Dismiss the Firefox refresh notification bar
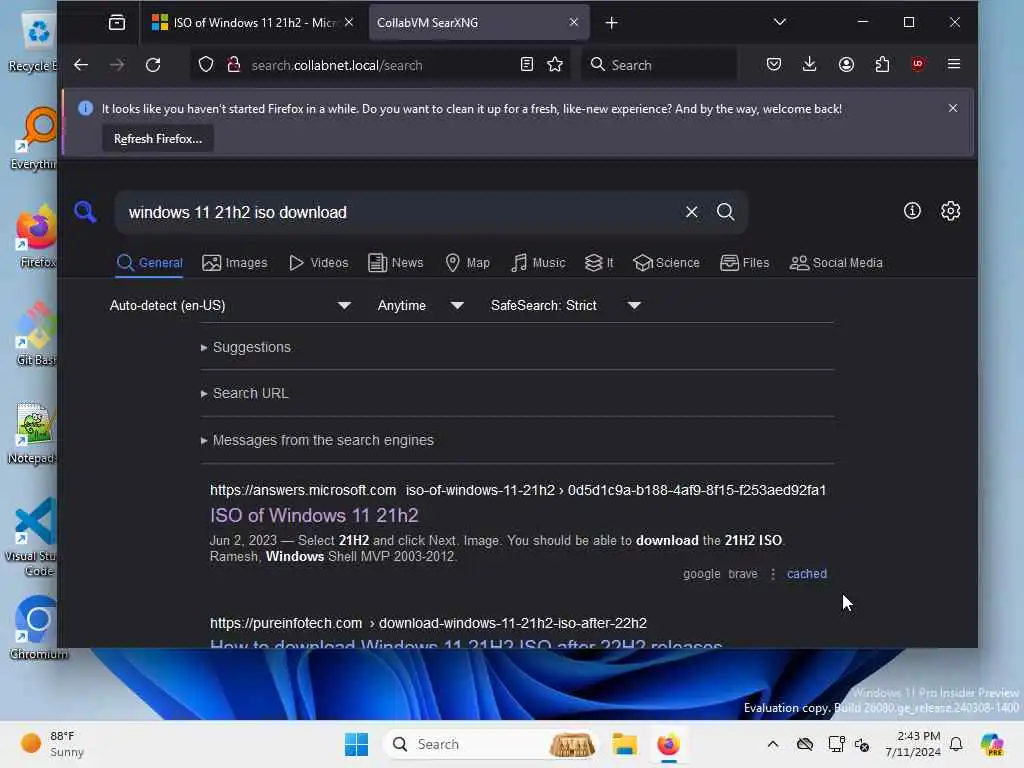 (x=953, y=108)
